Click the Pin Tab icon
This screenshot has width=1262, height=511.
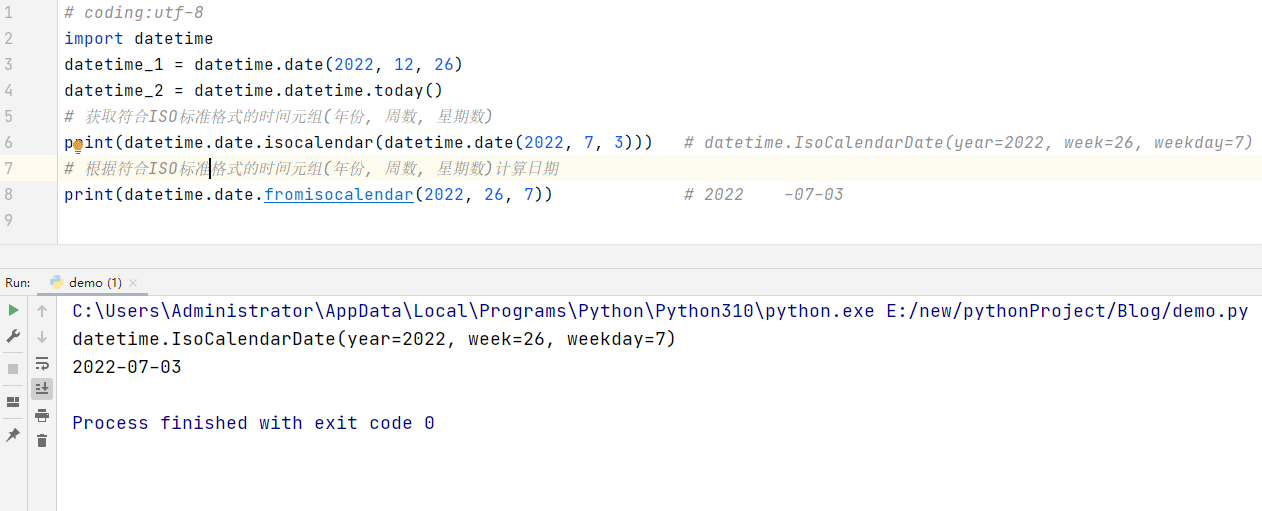pyautogui.click(x=13, y=435)
